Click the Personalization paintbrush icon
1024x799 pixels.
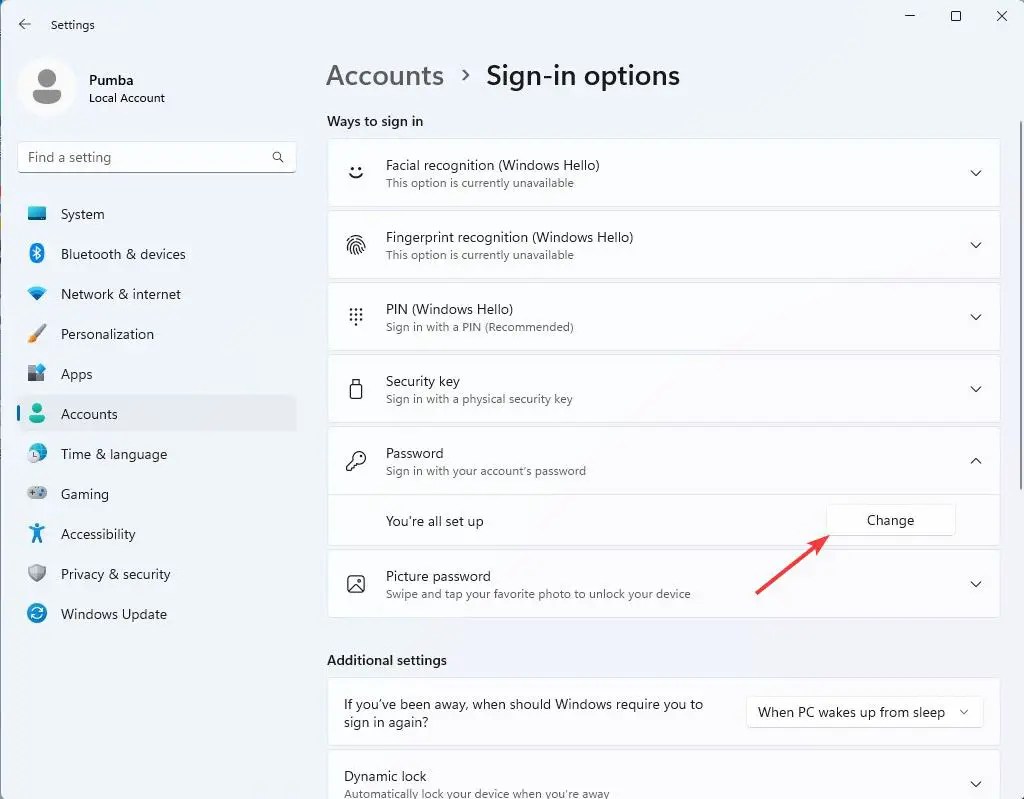click(37, 334)
